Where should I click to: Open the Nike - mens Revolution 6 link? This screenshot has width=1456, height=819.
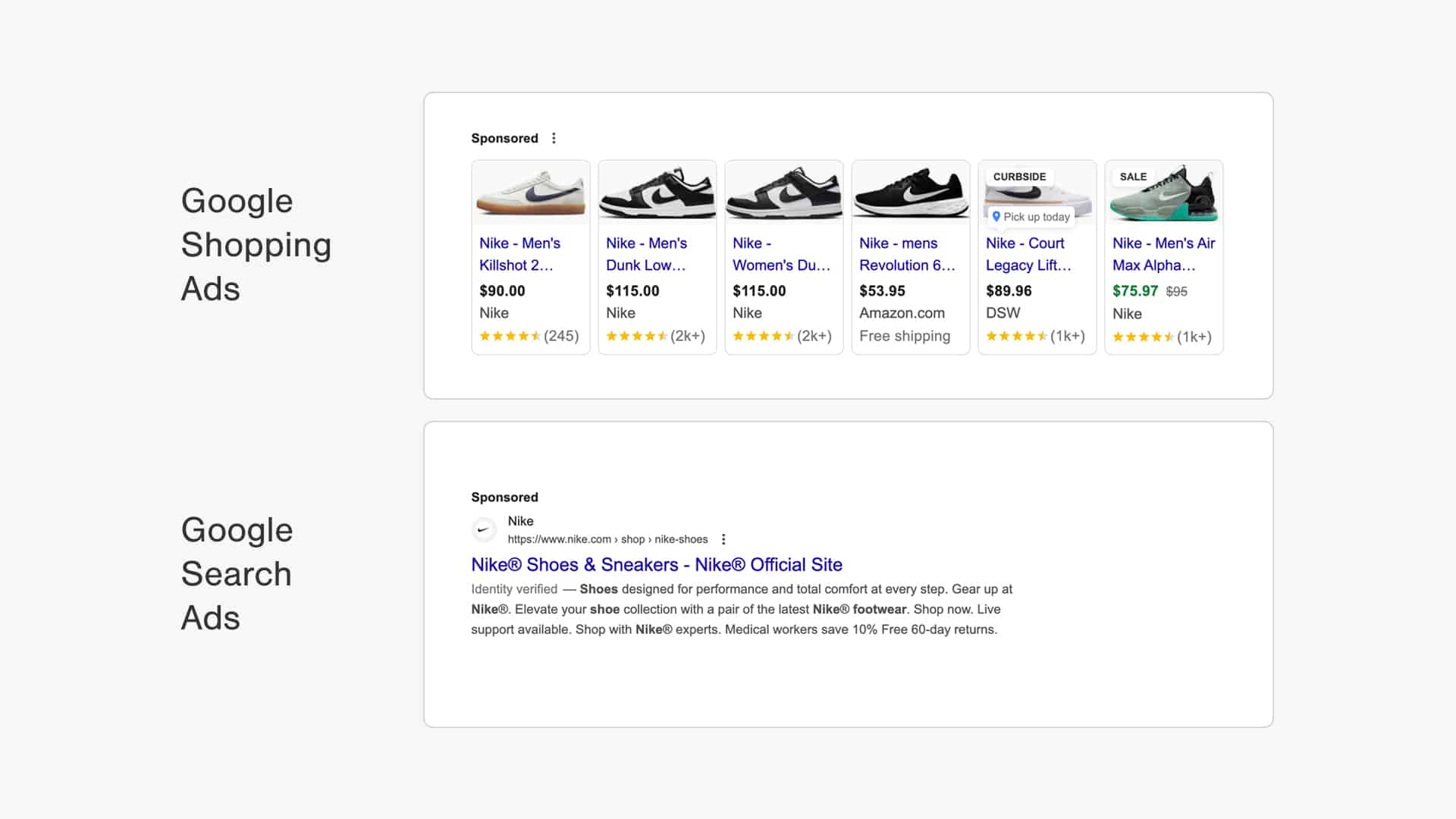click(907, 254)
